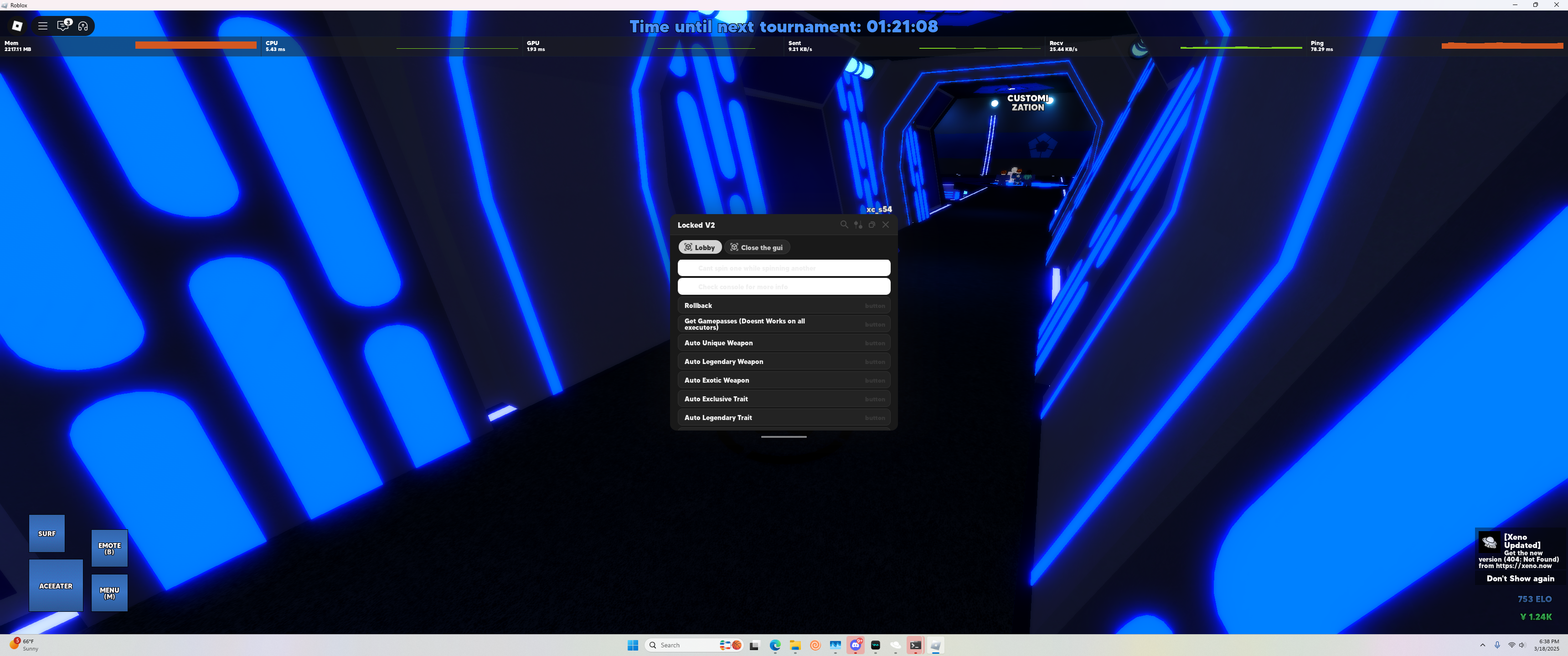This screenshot has height=656, width=1568.
Task: Open File Explorer from the taskbar
Action: [795, 645]
